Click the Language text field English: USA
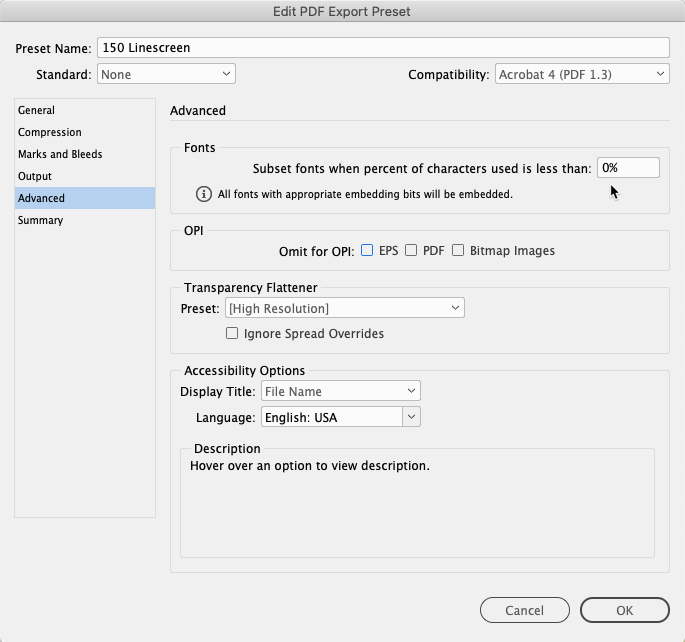The height and width of the screenshot is (642, 685). pos(332,417)
